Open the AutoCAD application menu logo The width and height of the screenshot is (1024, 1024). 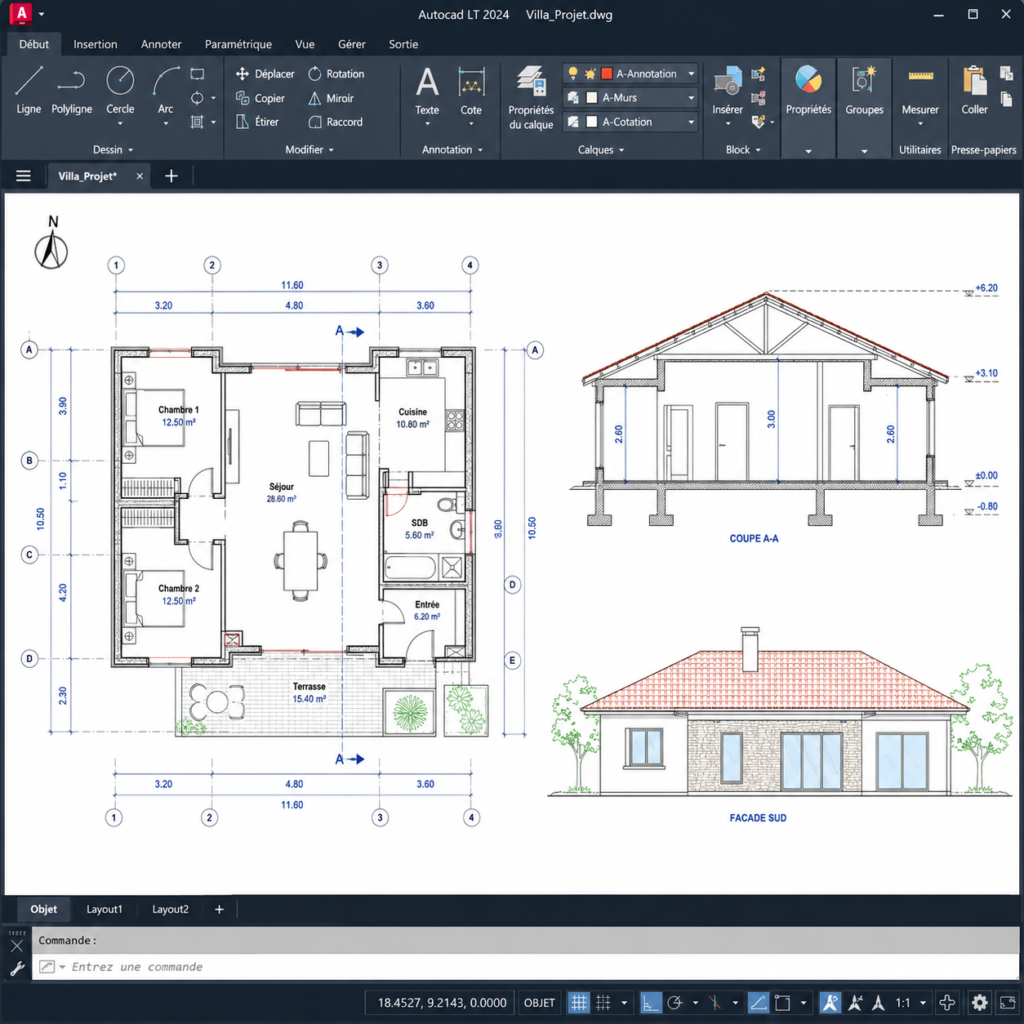point(21,14)
